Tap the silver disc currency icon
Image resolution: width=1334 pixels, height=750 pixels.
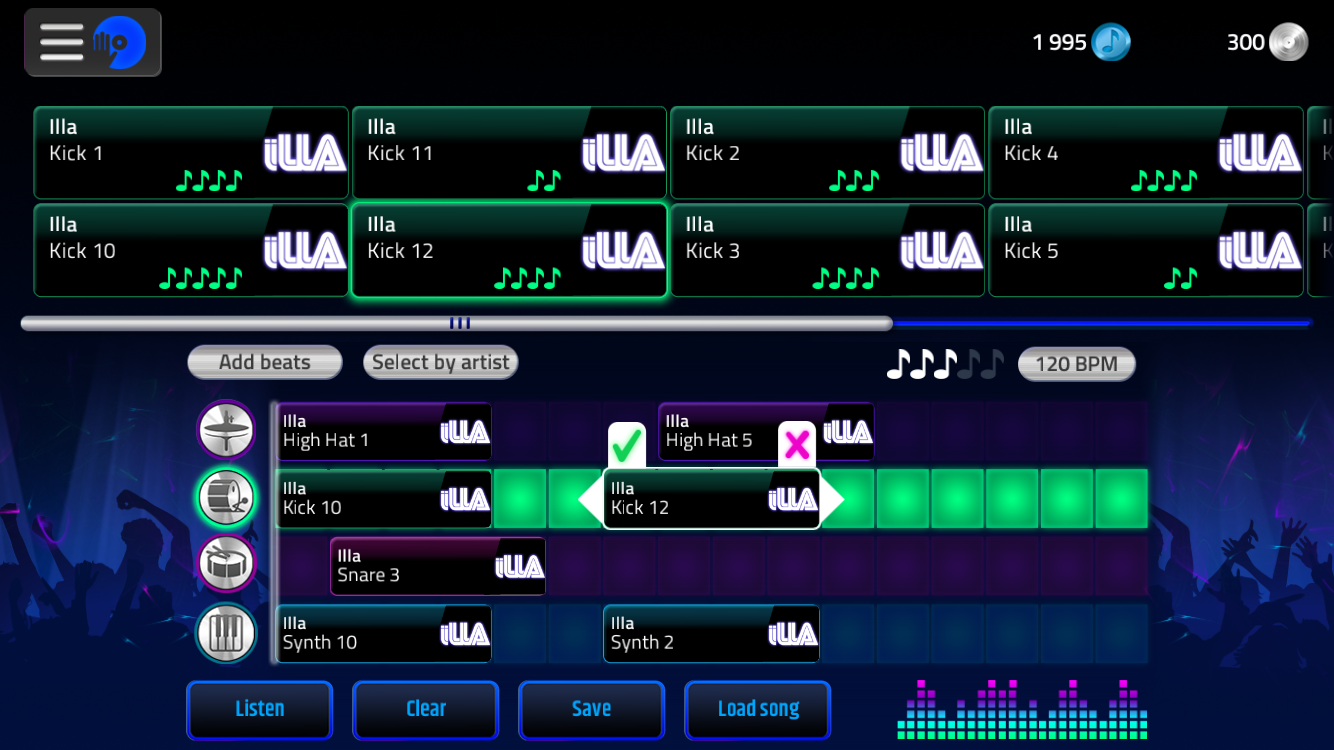tap(1288, 42)
